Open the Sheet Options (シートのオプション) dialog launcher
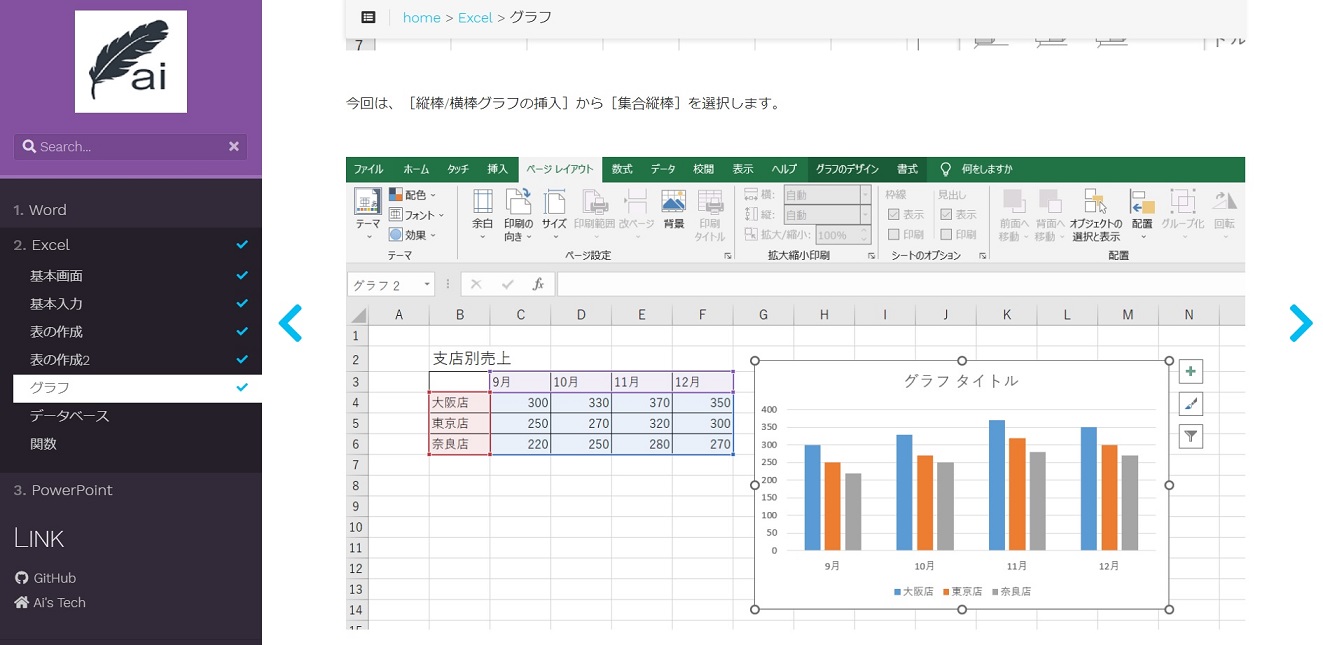Screen dimensions: 1323x645 [x=983, y=256]
